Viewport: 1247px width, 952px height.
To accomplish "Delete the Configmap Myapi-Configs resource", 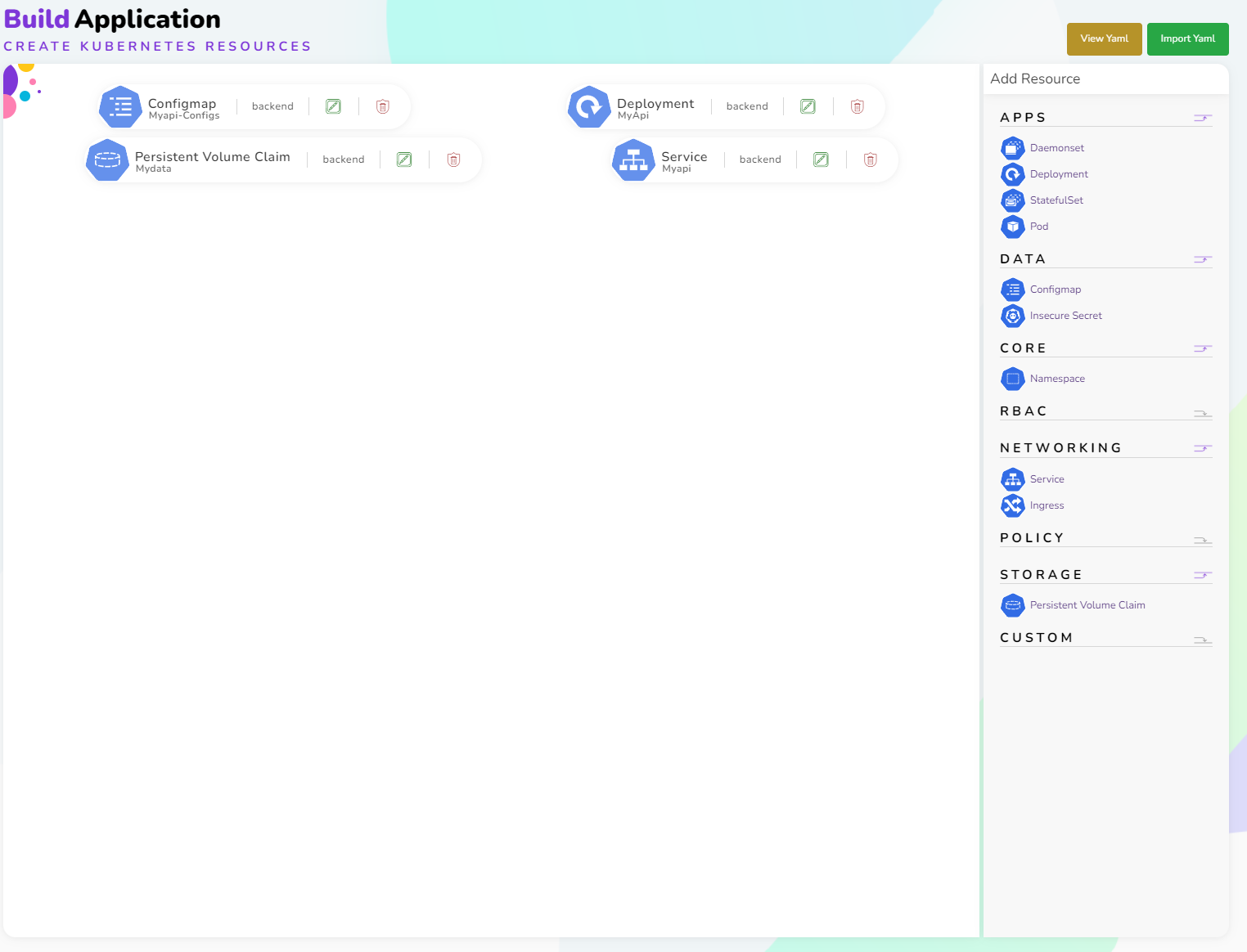I will [382, 106].
